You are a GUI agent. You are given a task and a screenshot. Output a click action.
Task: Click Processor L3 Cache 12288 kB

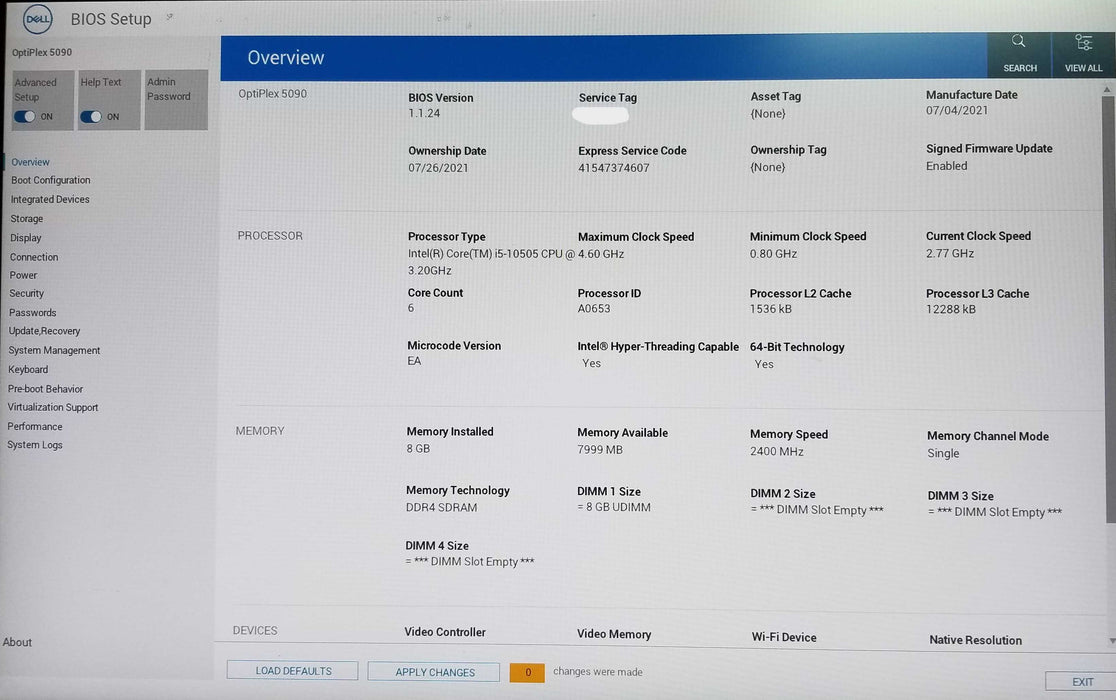coord(950,309)
